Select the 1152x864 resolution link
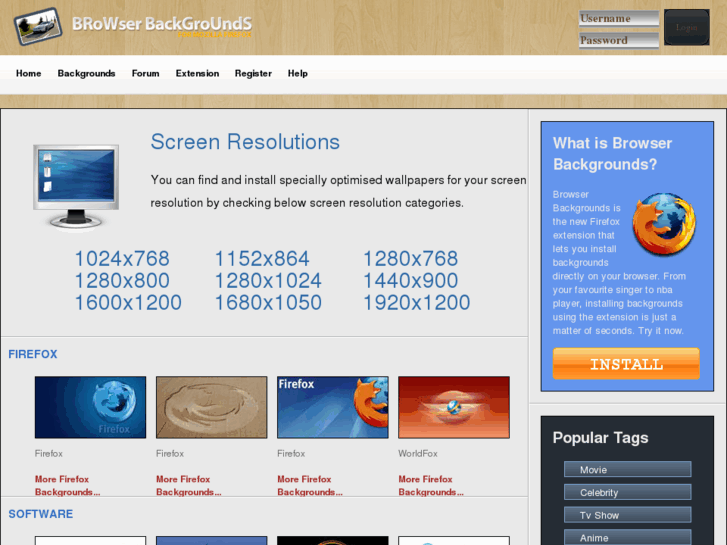 click(x=262, y=259)
